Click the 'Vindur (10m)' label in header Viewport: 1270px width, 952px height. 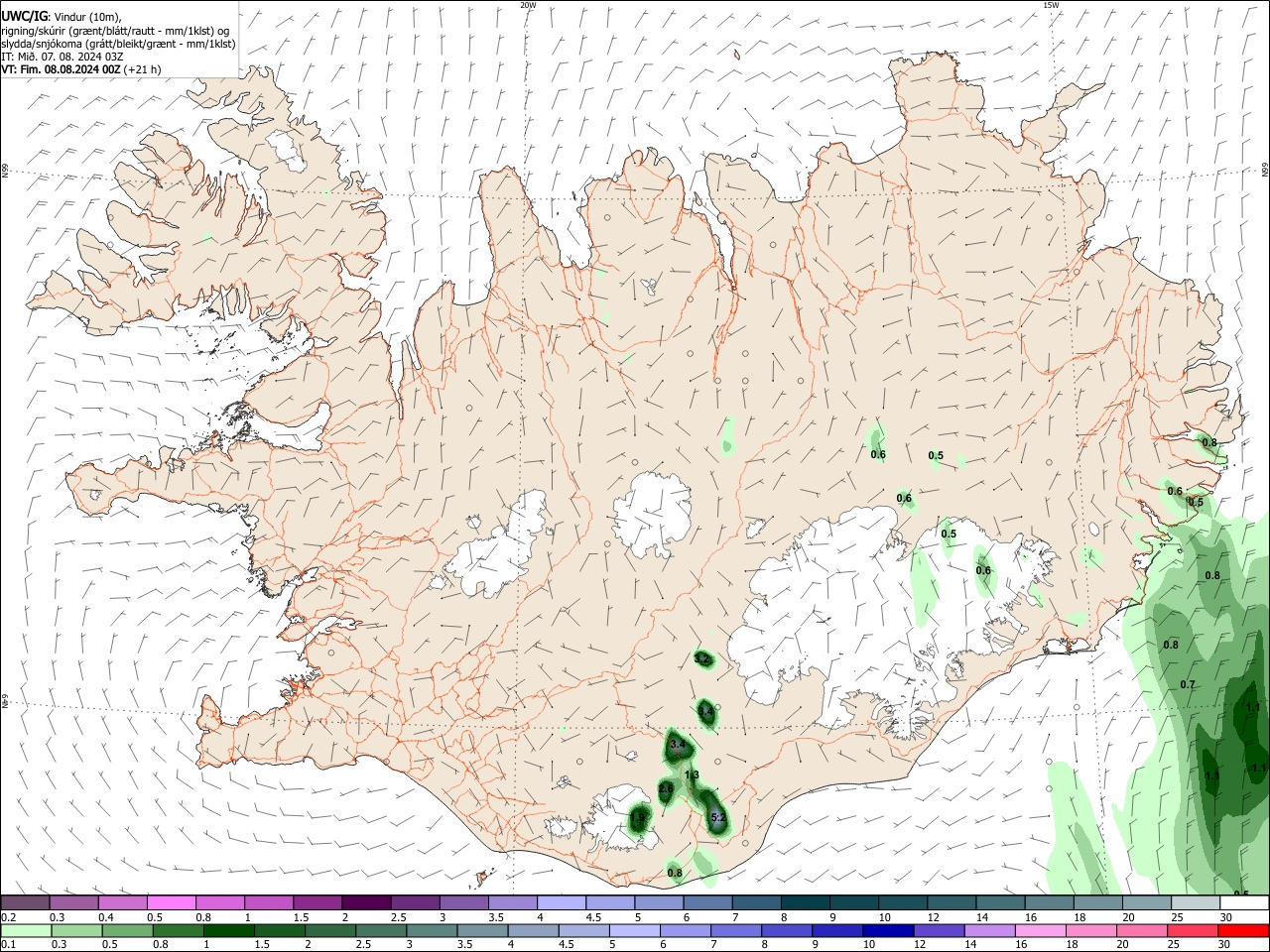tap(87, 16)
